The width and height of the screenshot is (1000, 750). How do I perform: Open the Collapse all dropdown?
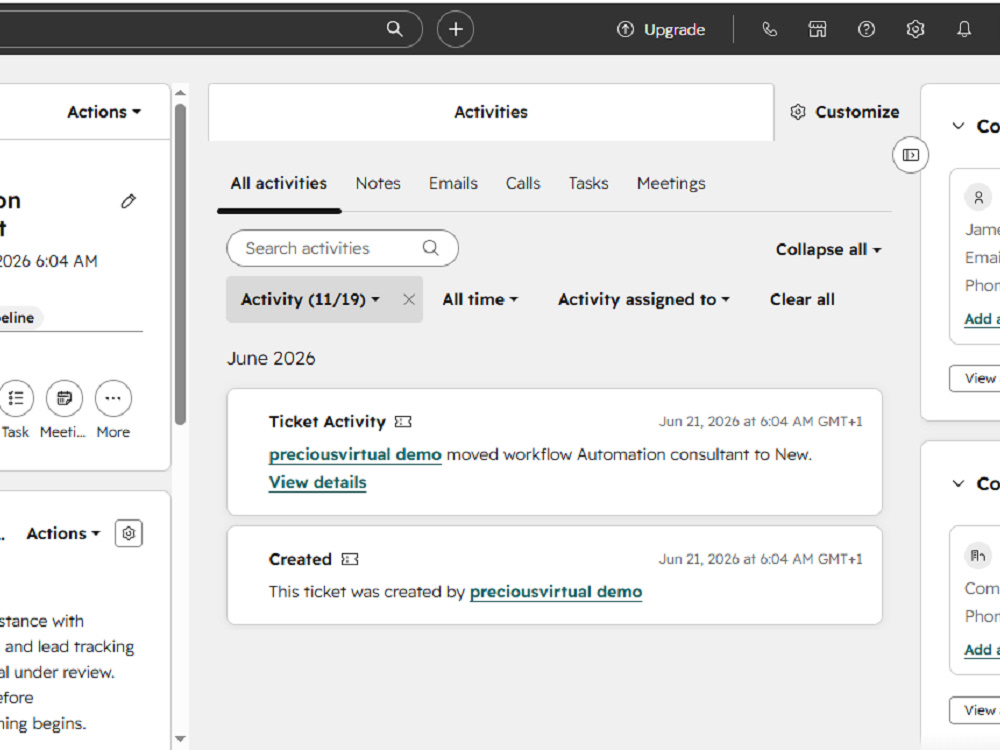tap(828, 249)
